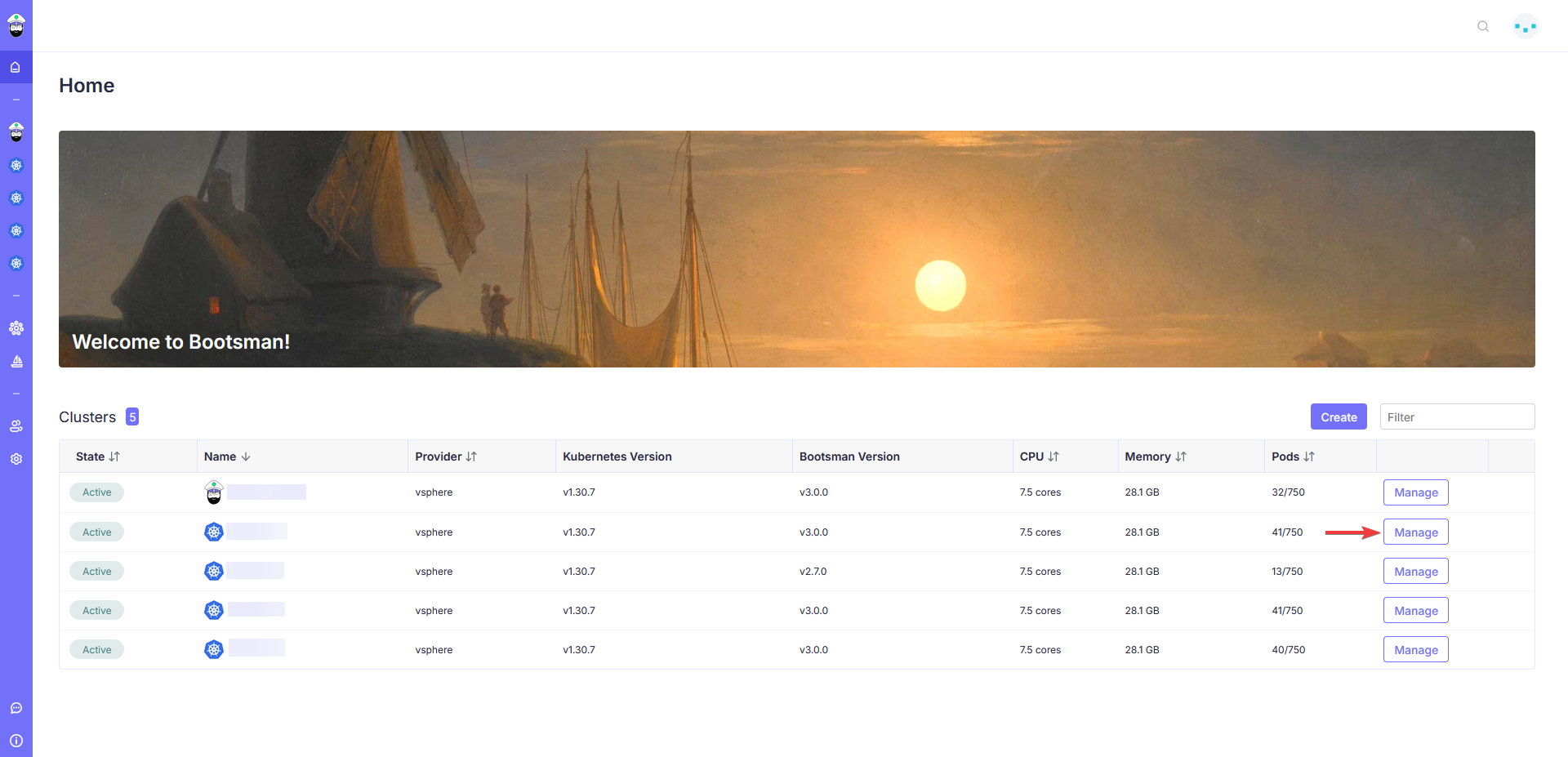The width and height of the screenshot is (1568, 757).
Task: Open the Home icon in sidebar
Action: [16, 67]
